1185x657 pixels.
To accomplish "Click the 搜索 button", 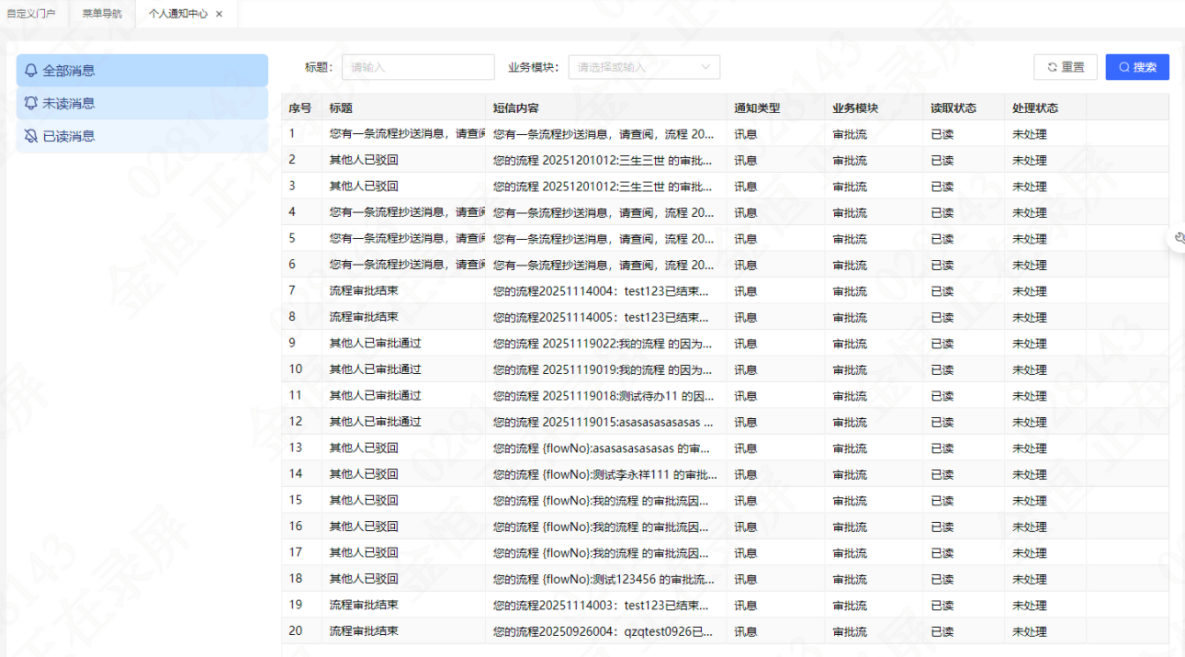I will (1137, 67).
